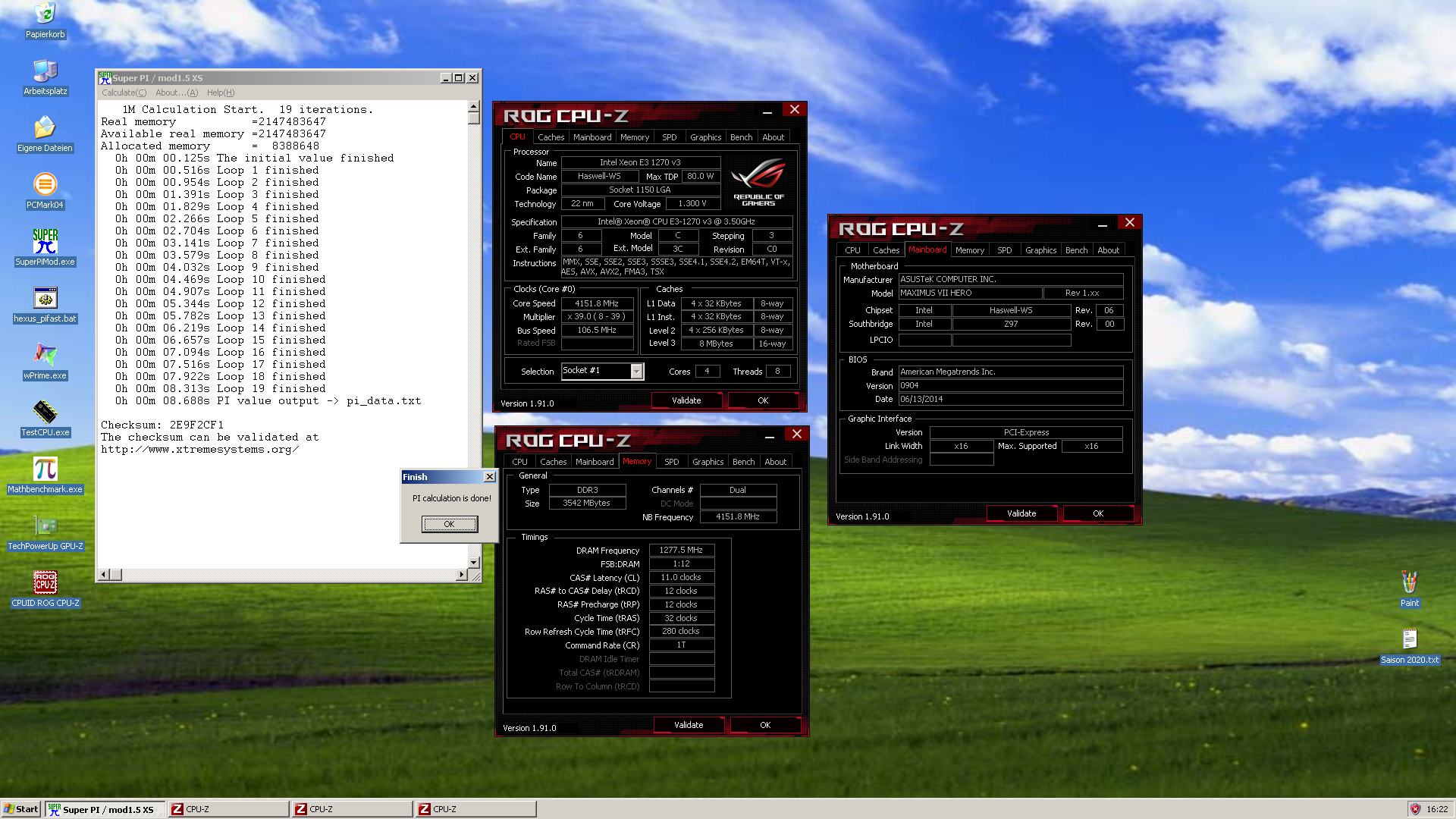Click Validate in the Mainboard window
Screen dimensions: 1456x819
tap(1021, 513)
